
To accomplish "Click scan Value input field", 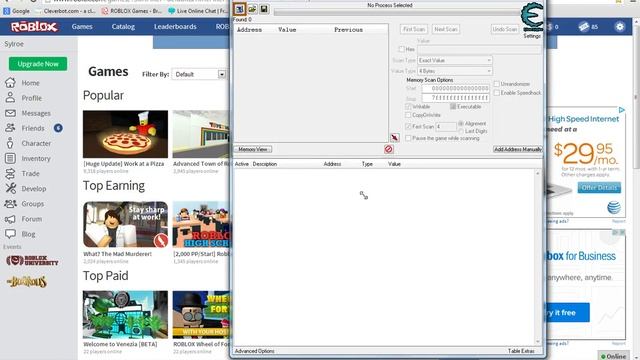I will [x=480, y=49].
